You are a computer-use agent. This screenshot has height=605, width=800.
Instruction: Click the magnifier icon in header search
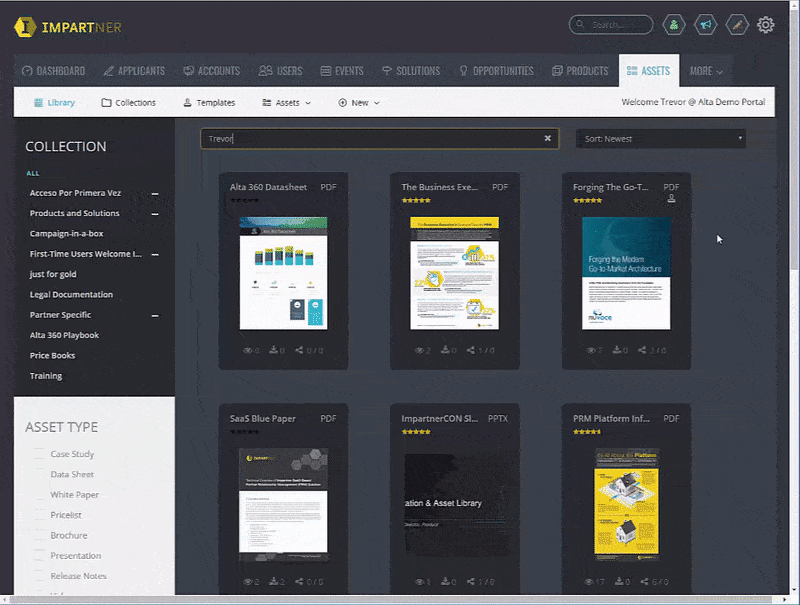tap(580, 24)
